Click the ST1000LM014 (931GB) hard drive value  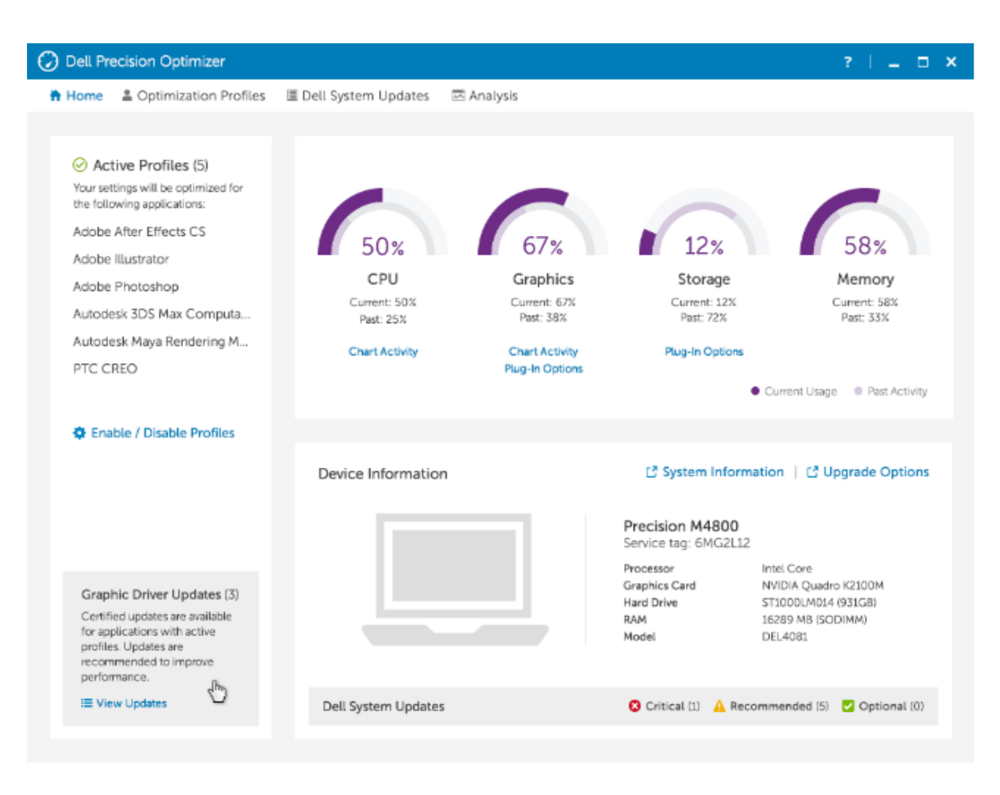(x=819, y=602)
